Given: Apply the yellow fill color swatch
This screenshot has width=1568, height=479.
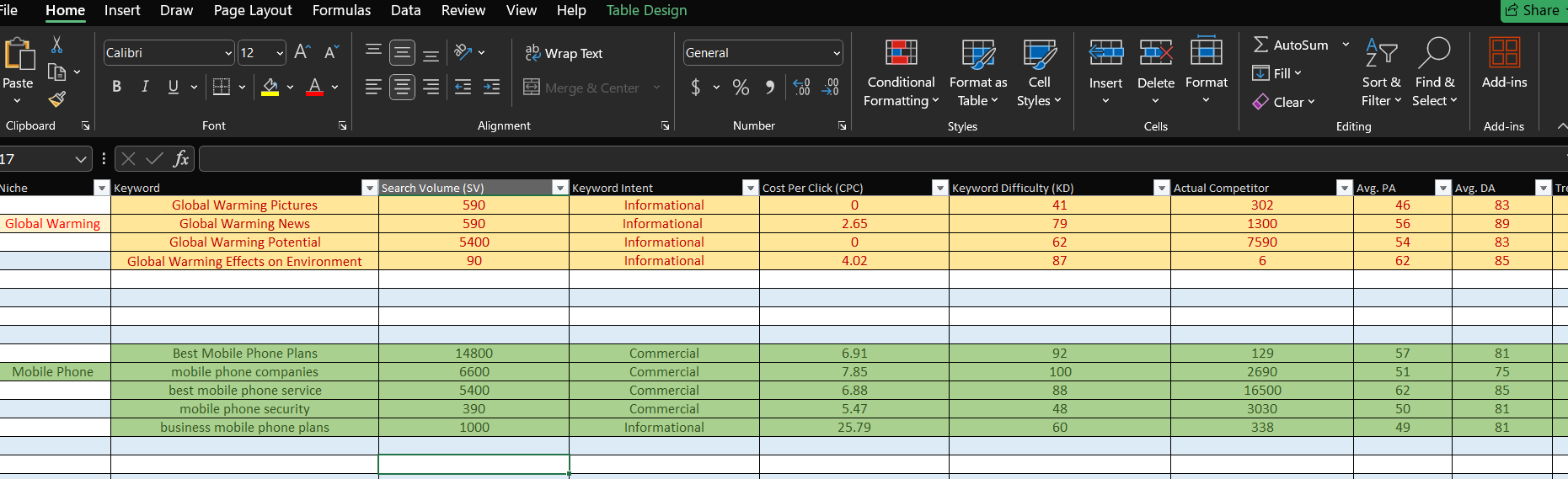Looking at the screenshot, I should [270, 87].
